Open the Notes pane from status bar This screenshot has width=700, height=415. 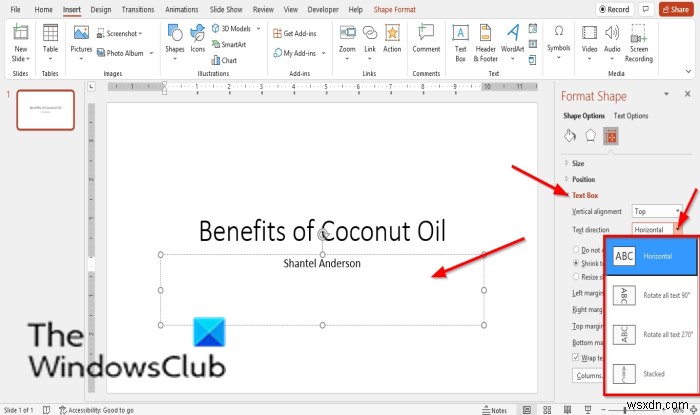[x=495, y=410]
